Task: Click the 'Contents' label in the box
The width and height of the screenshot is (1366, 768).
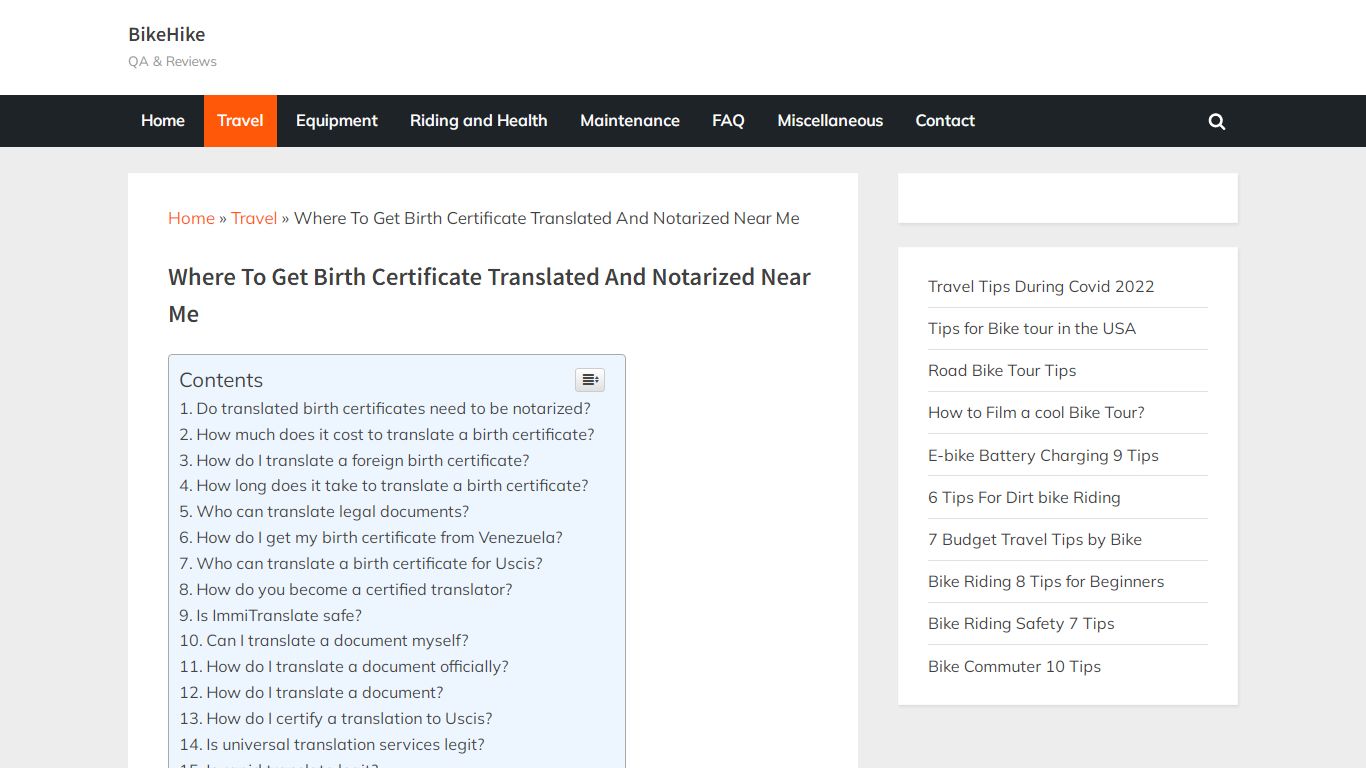Action: (221, 380)
